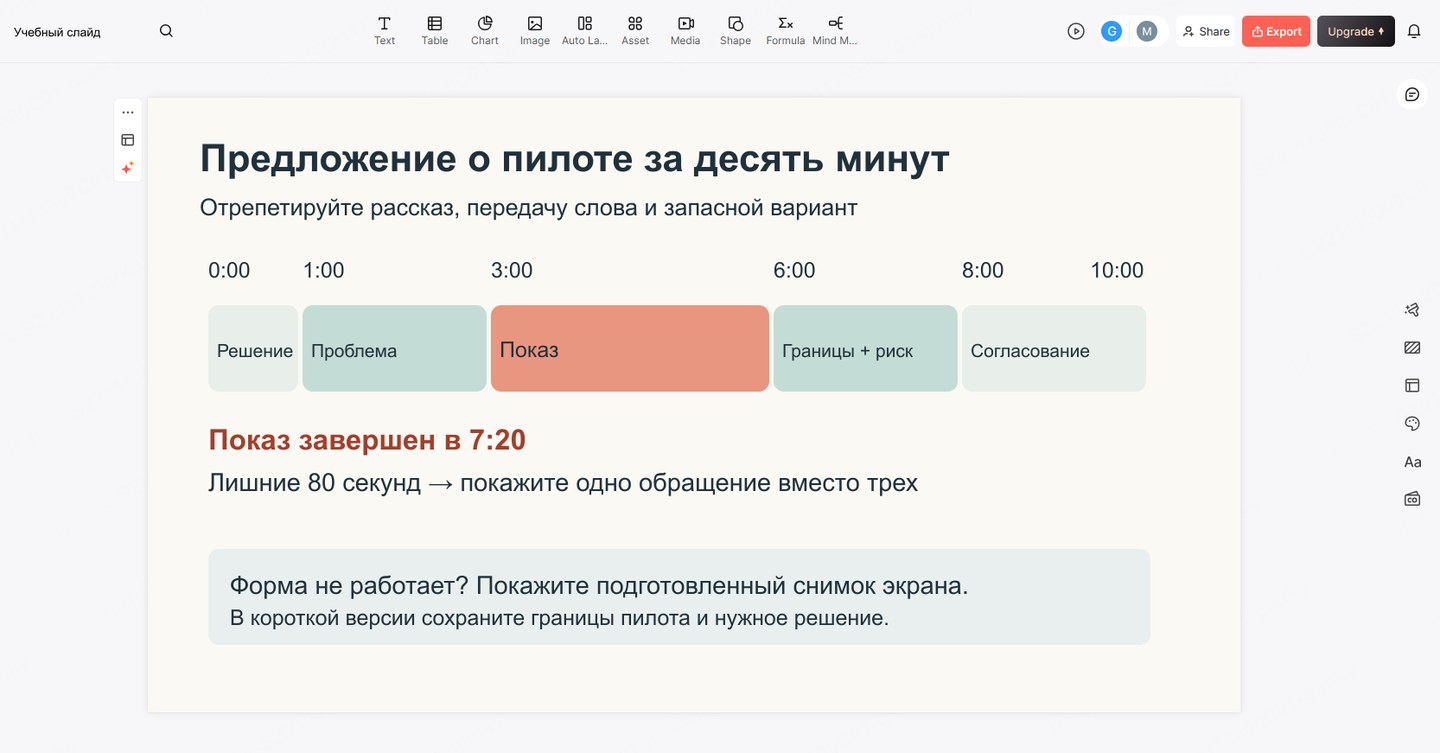Click the "10:00" time label

point(1117,270)
